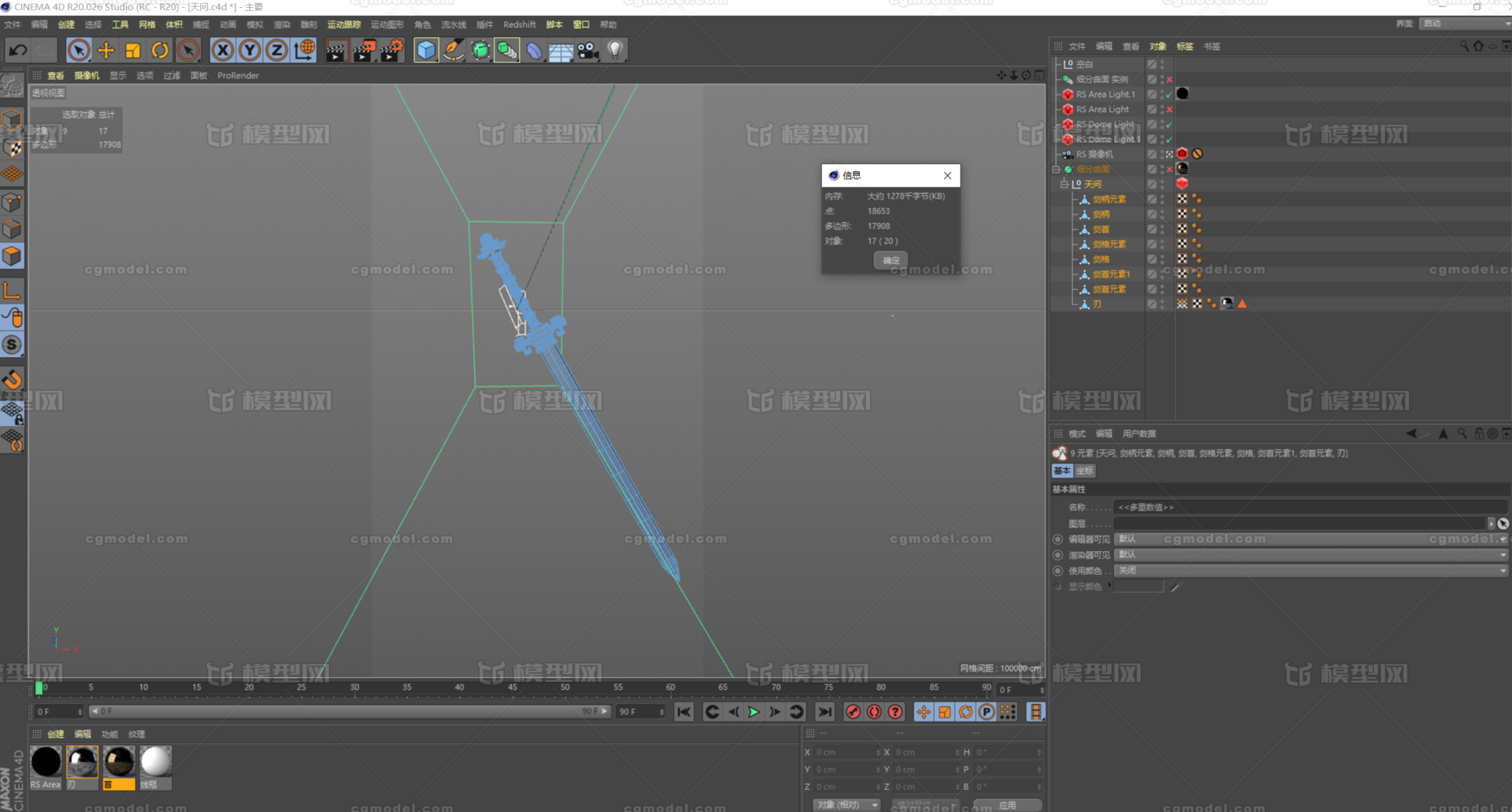Click 应用 button in coordinates panel
This screenshot has height=812, width=1512.
[x=1008, y=805]
